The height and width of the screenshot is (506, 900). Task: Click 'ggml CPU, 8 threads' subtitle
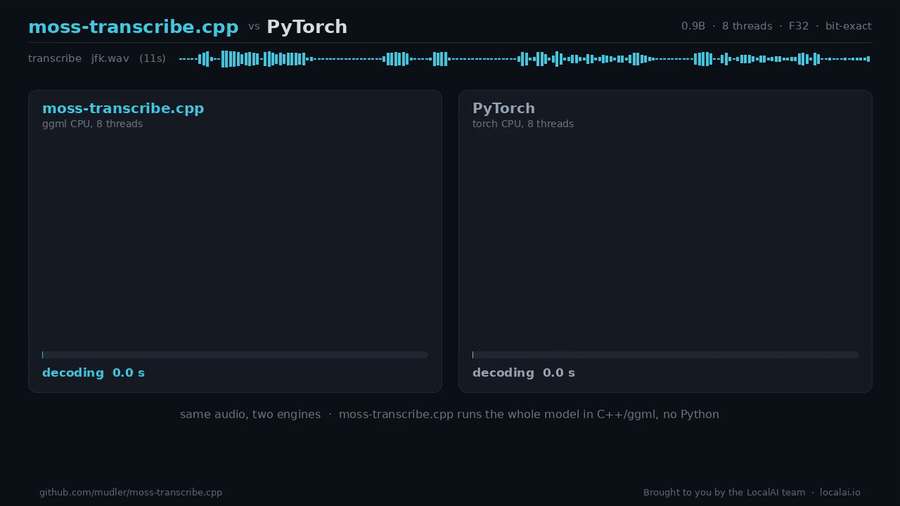pos(92,124)
